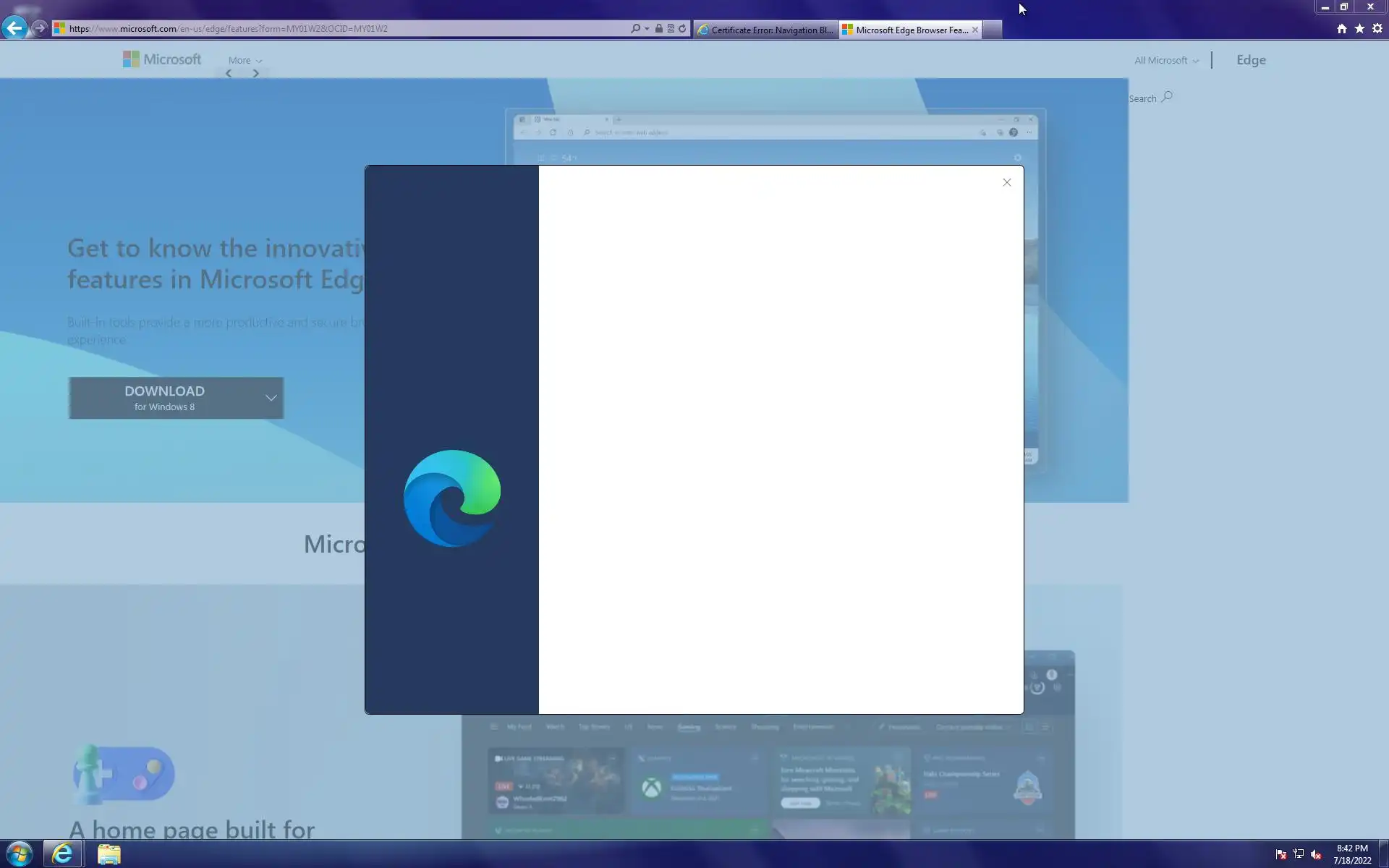Open a new blank tab
The width and height of the screenshot is (1389, 868).
(993, 30)
